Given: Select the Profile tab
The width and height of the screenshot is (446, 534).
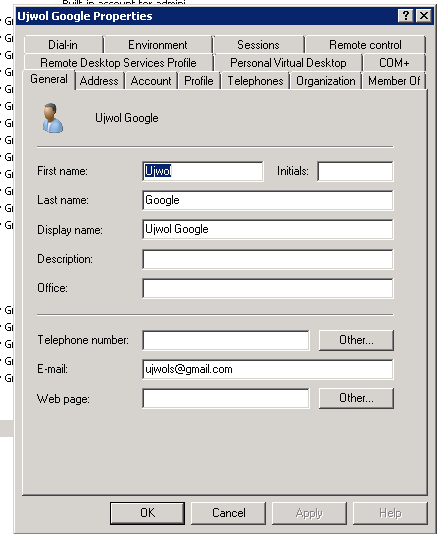Looking at the screenshot, I should 199,81.
